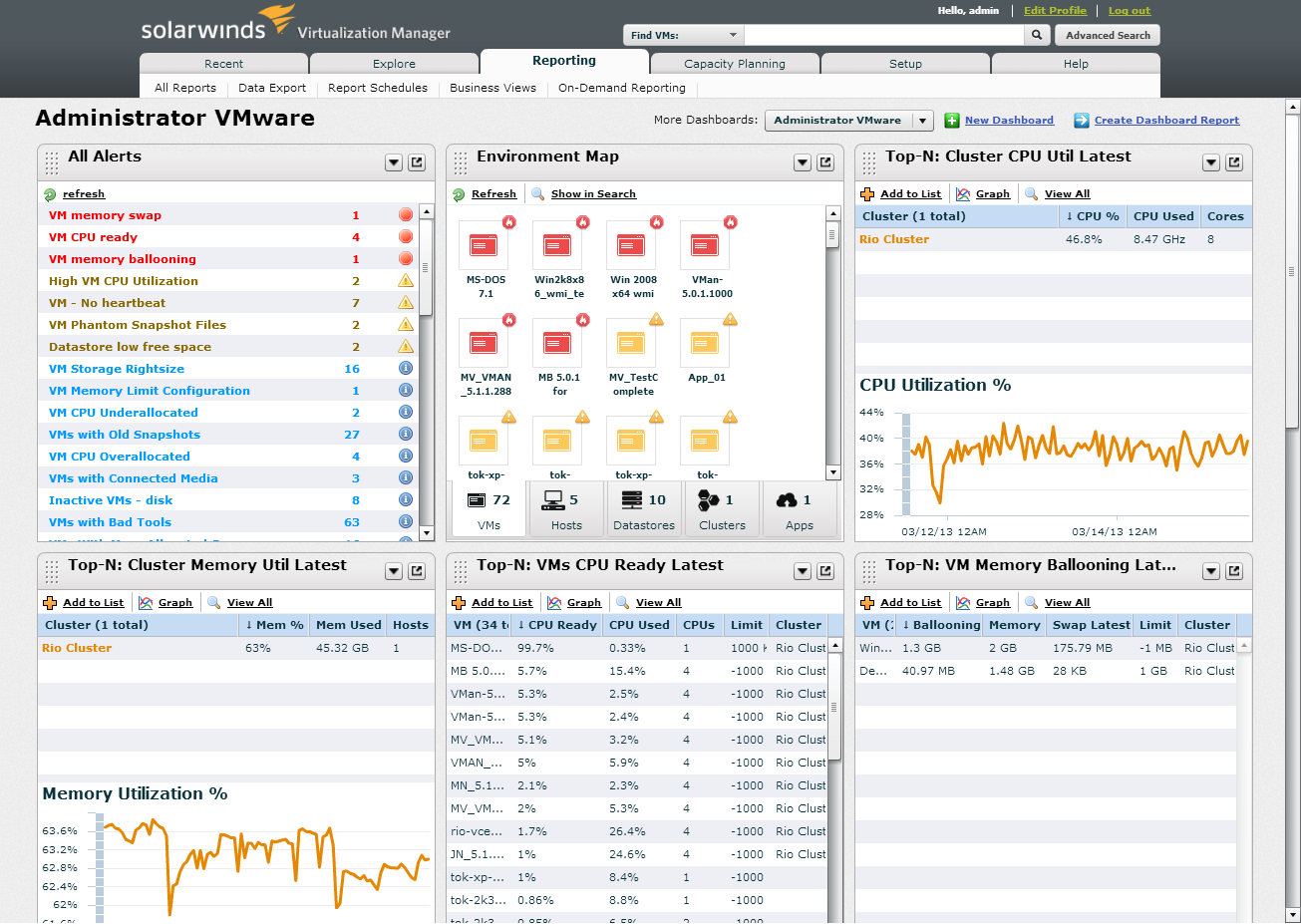Viewport: 1301px width, 924px height.
Task: Pop out the VM Memory Ballooning panel
Action: [1234, 571]
